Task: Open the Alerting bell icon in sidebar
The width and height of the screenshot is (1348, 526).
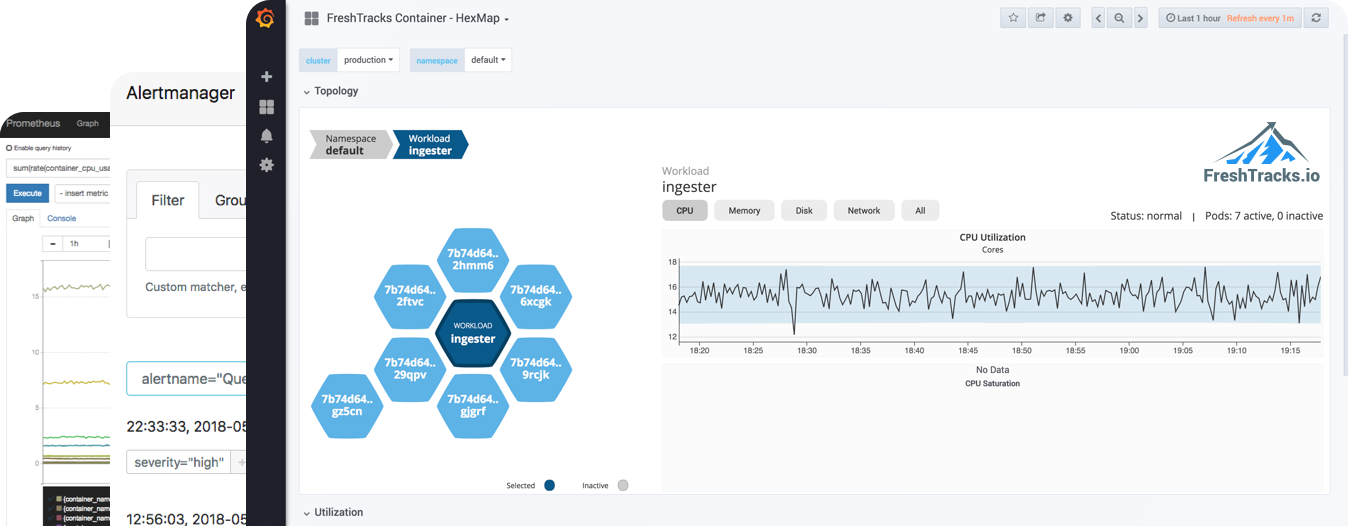Action: pyautogui.click(x=266, y=136)
